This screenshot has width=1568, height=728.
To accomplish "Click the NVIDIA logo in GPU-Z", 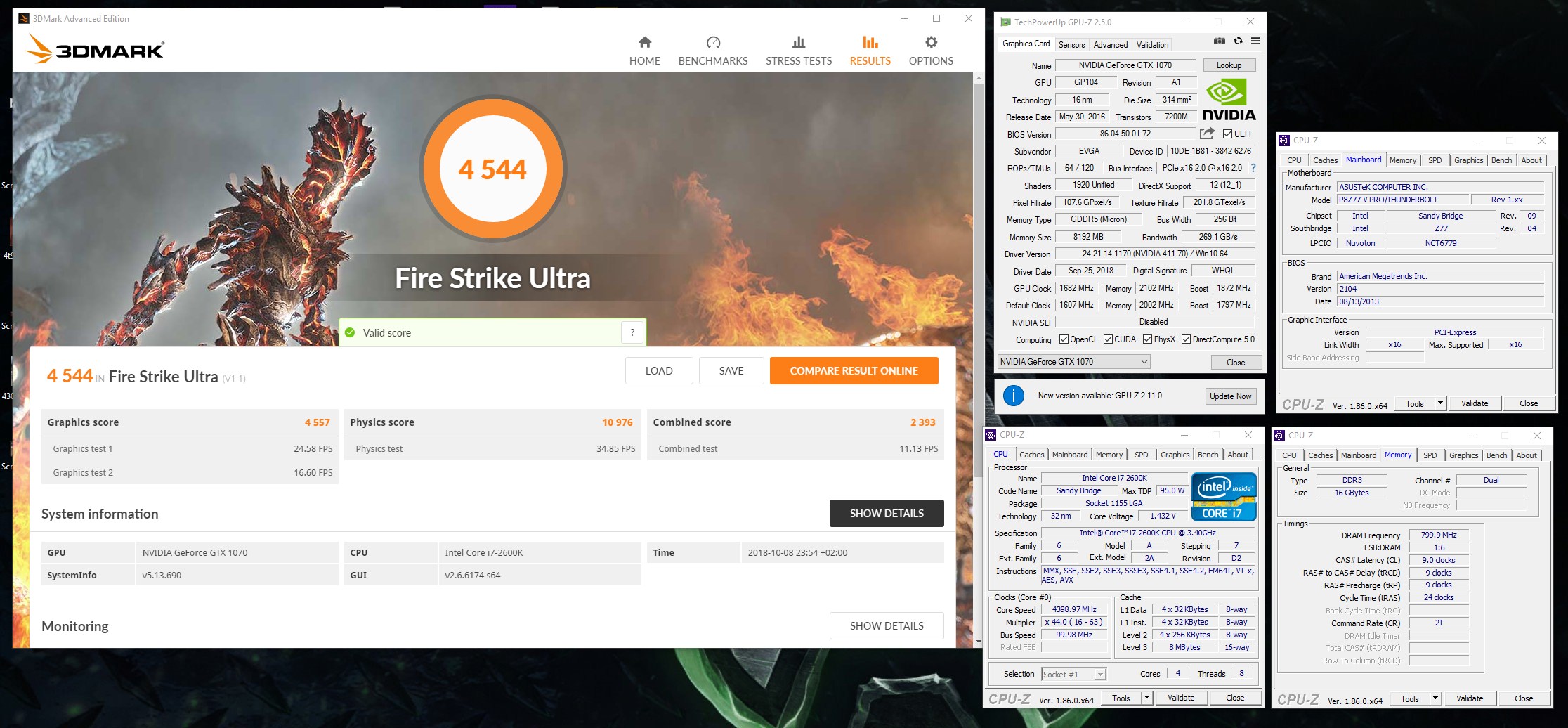I will (1229, 99).
